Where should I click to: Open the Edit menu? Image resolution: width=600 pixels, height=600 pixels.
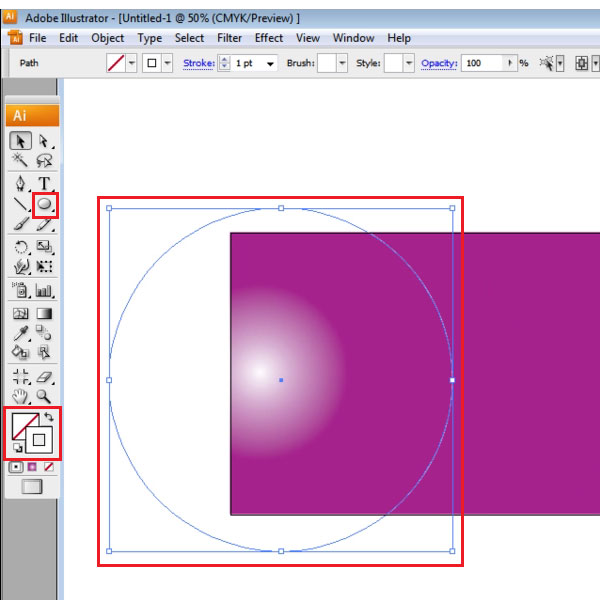[68, 38]
